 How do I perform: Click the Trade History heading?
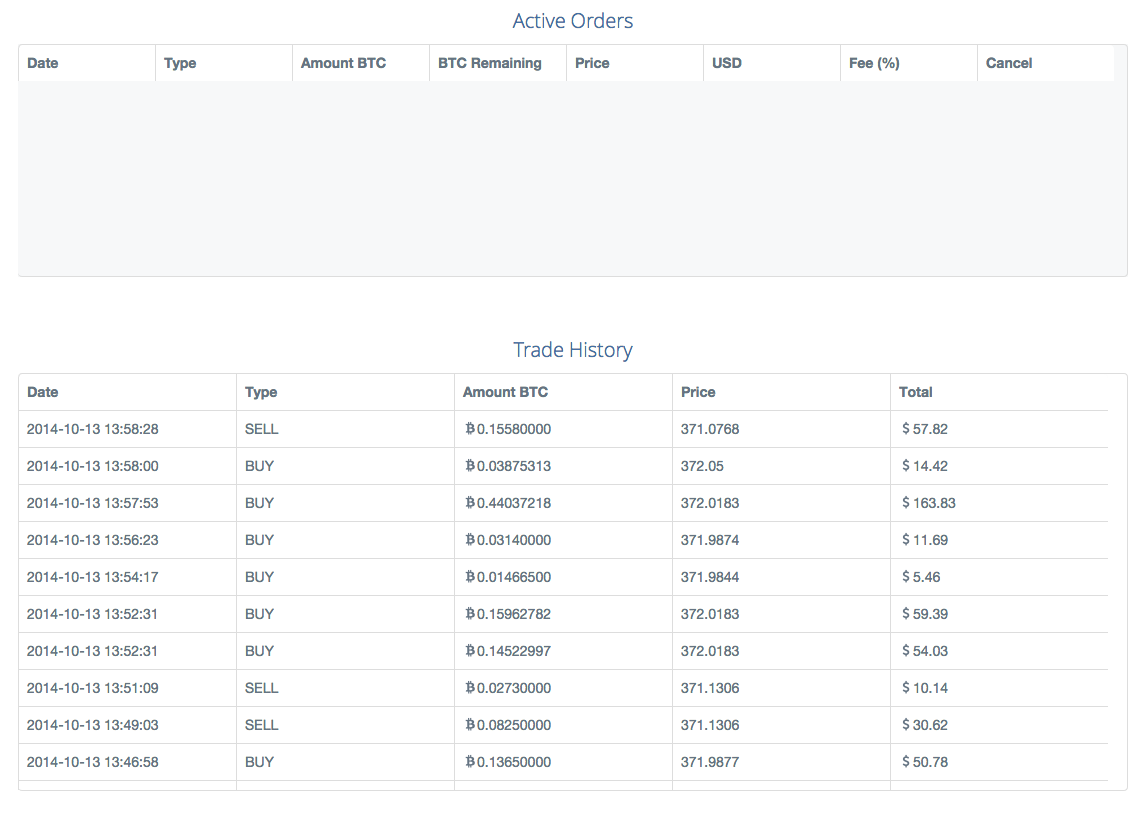tap(573, 350)
